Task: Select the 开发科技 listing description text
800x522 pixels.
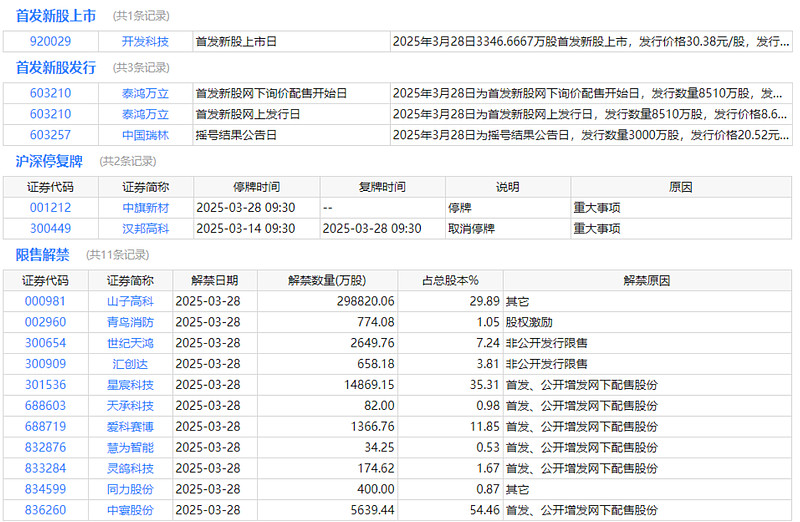Action: pyautogui.click(x=591, y=41)
